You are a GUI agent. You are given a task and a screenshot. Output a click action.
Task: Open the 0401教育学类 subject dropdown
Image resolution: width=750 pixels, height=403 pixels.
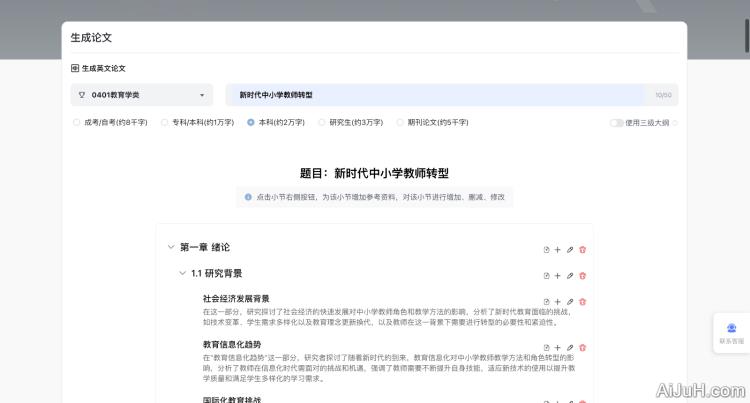pyautogui.click(x=142, y=95)
